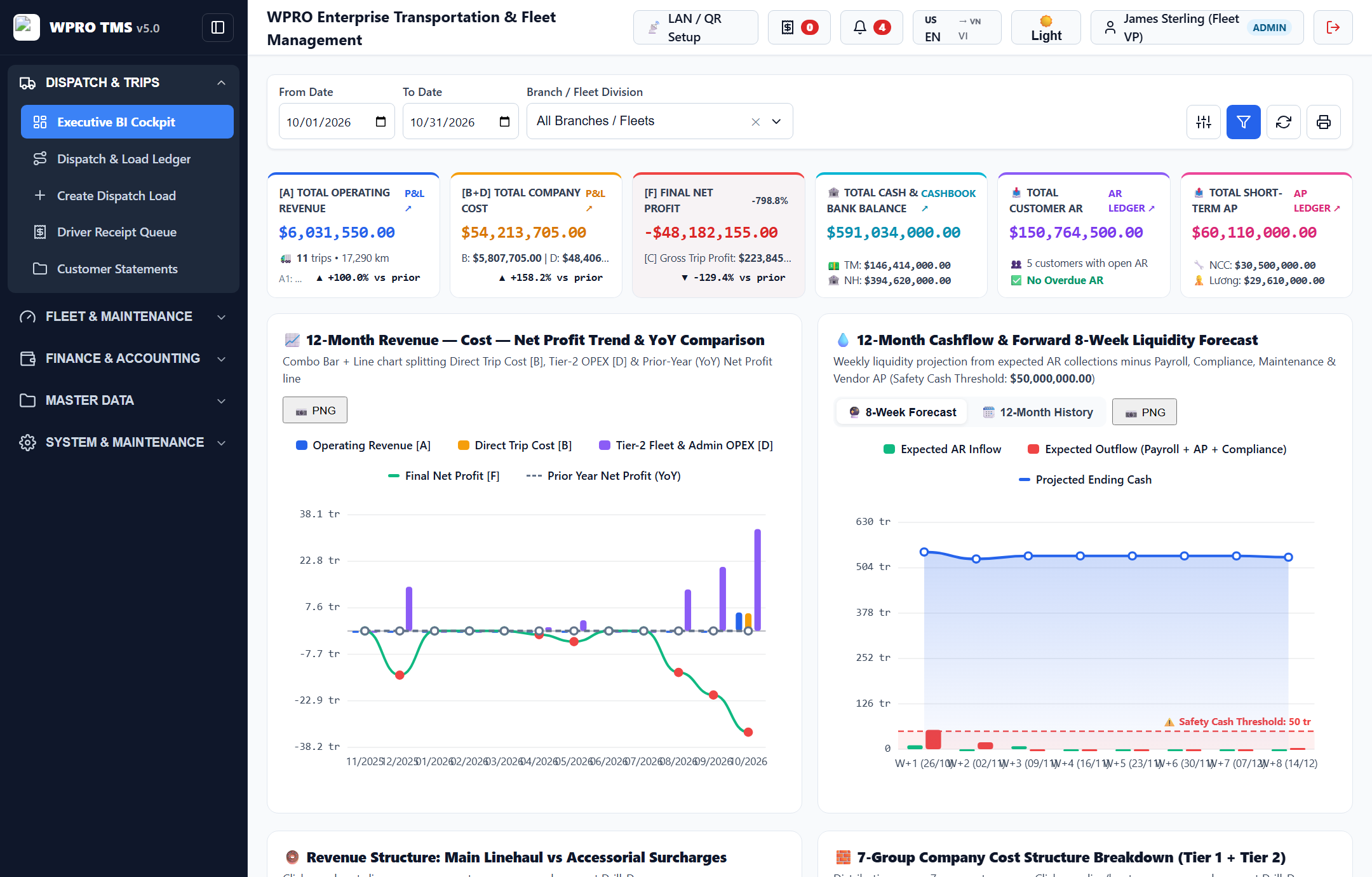Viewport: 1372px width, 877px height.
Task: Apply filter with the blue funnel button
Action: 1243,122
